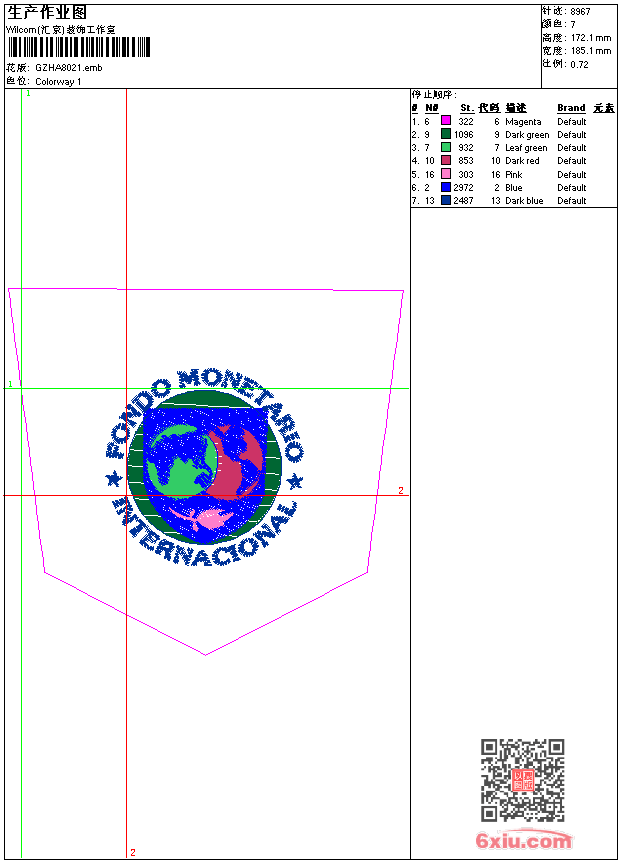The image size is (620, 860).
Task: Click the QR code image
Action: [522, 780]
